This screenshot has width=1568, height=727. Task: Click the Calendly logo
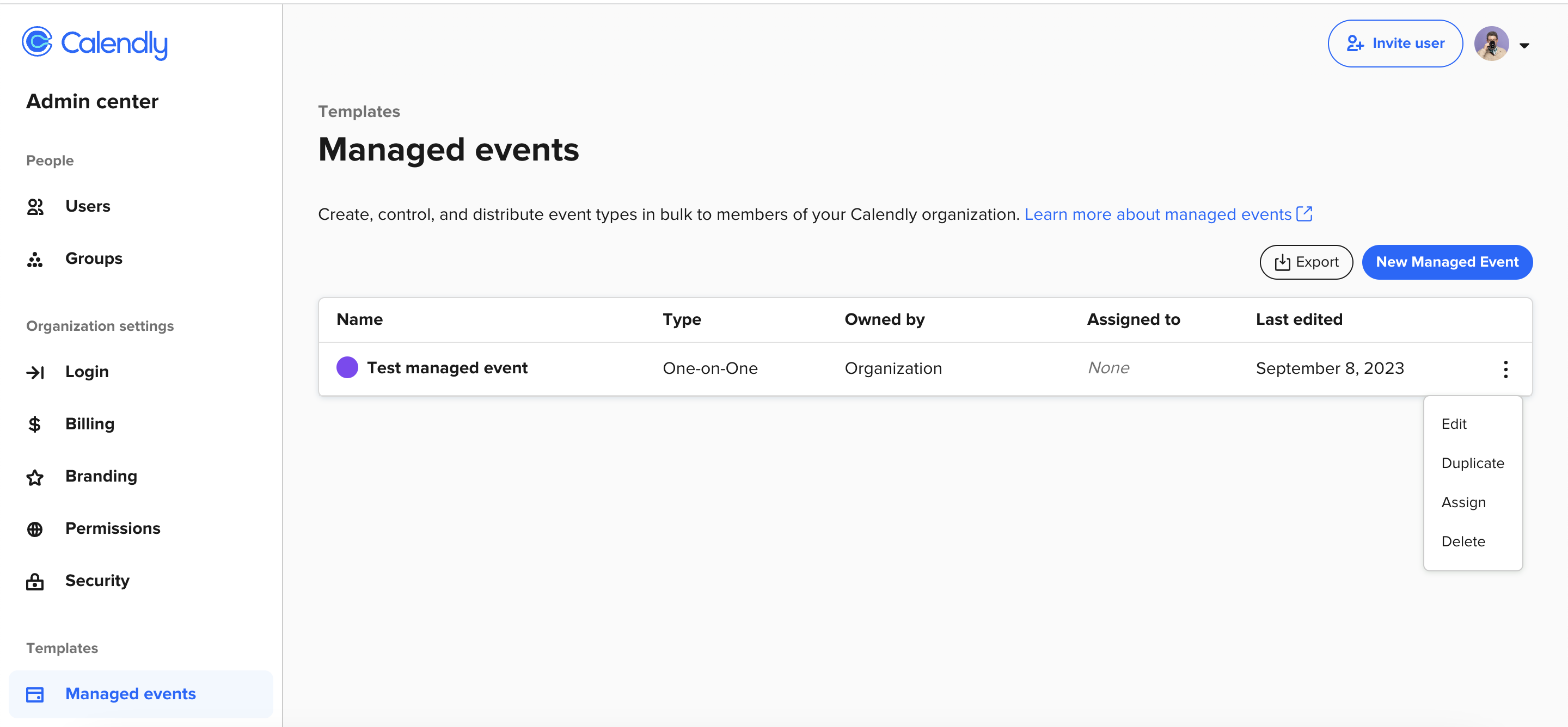point(94,43)
